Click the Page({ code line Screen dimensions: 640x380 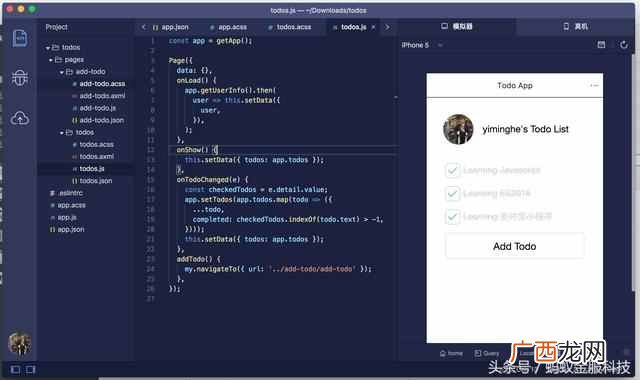click(180, 60)
